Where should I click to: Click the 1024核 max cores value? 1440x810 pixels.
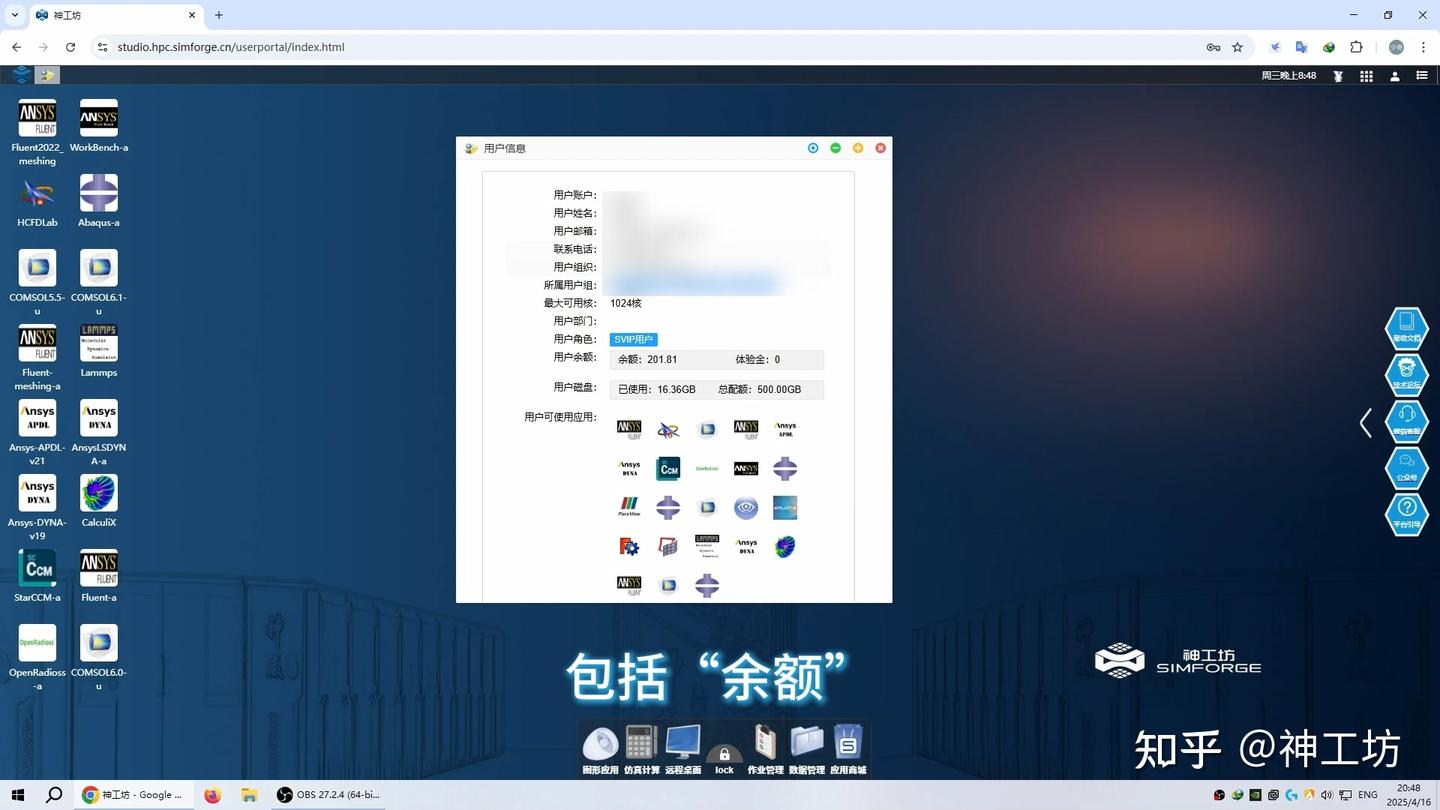(626, 303)
